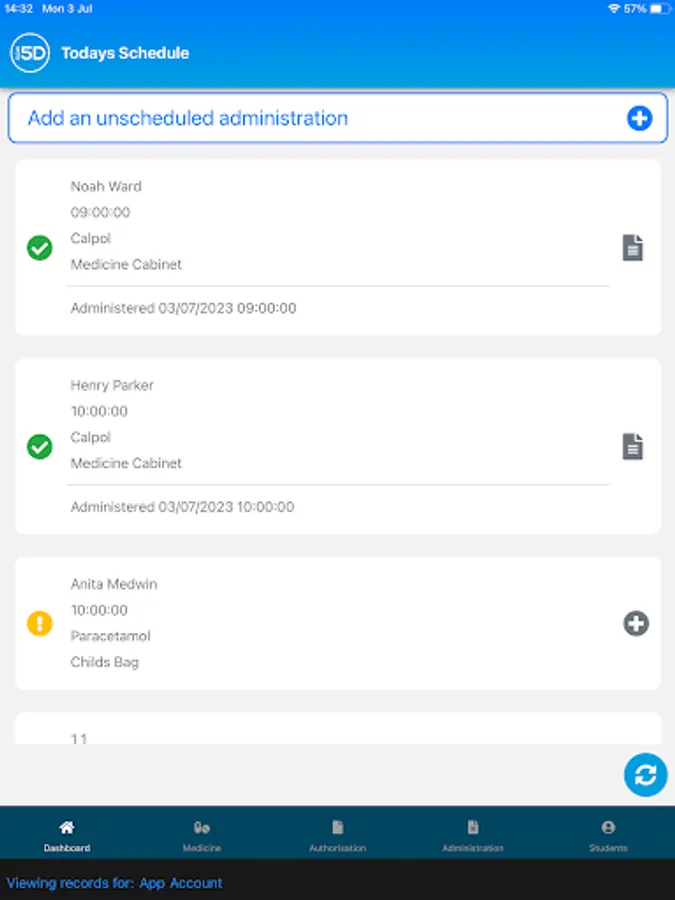Viewport: 675px width, 900px height.
Task: Click Henry Parker's green checkmark status
Action: click(40, 446)
